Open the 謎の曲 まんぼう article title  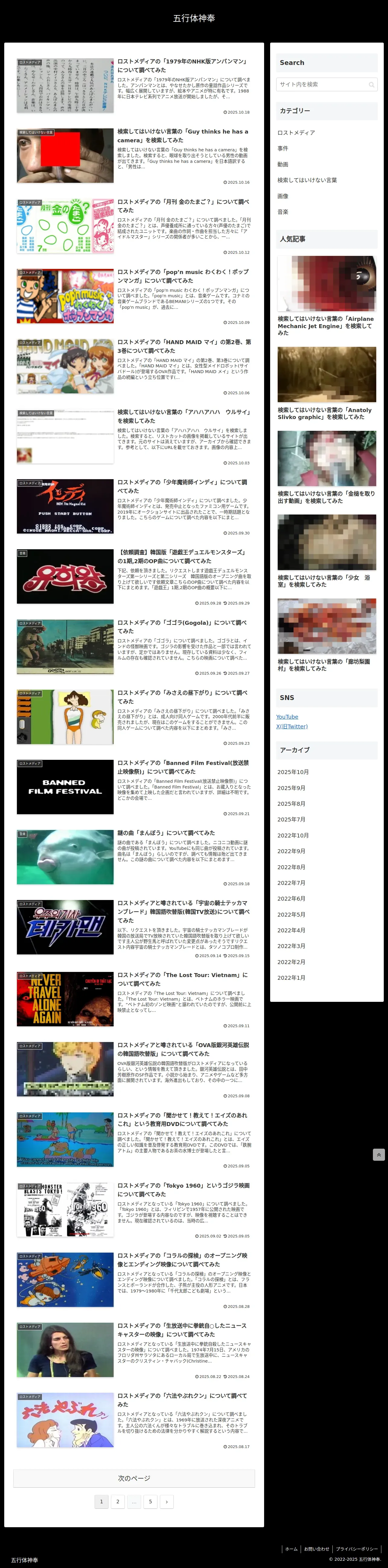click(x=166, y=833)
